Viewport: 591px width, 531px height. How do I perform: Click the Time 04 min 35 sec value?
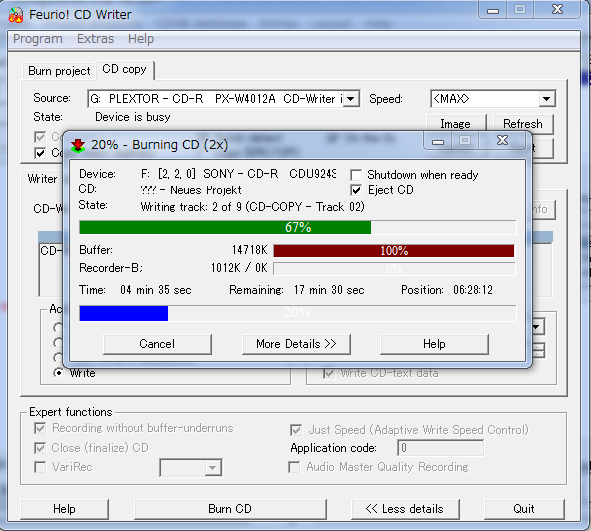(156, 290)
